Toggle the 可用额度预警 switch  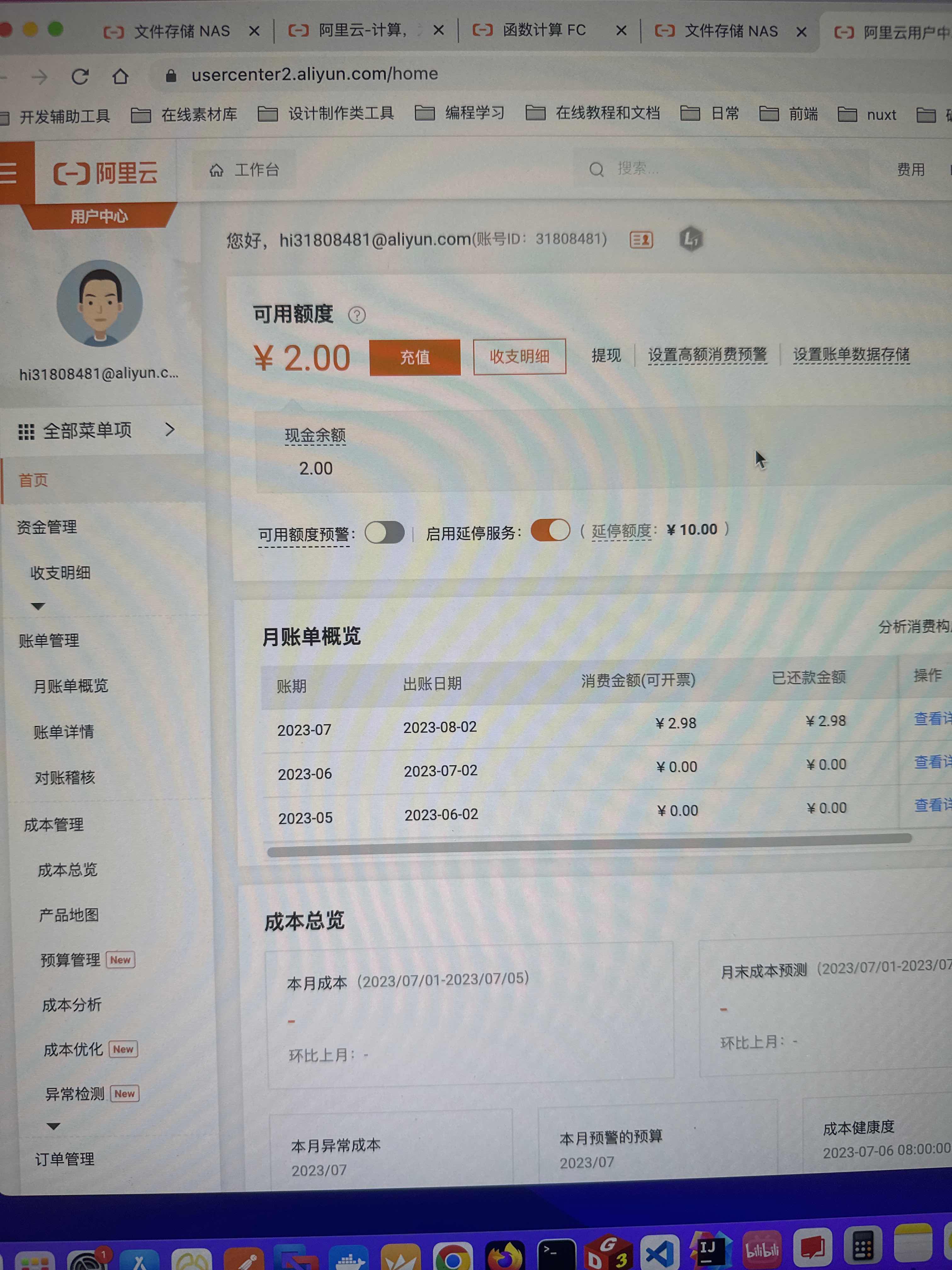(384, 532)
